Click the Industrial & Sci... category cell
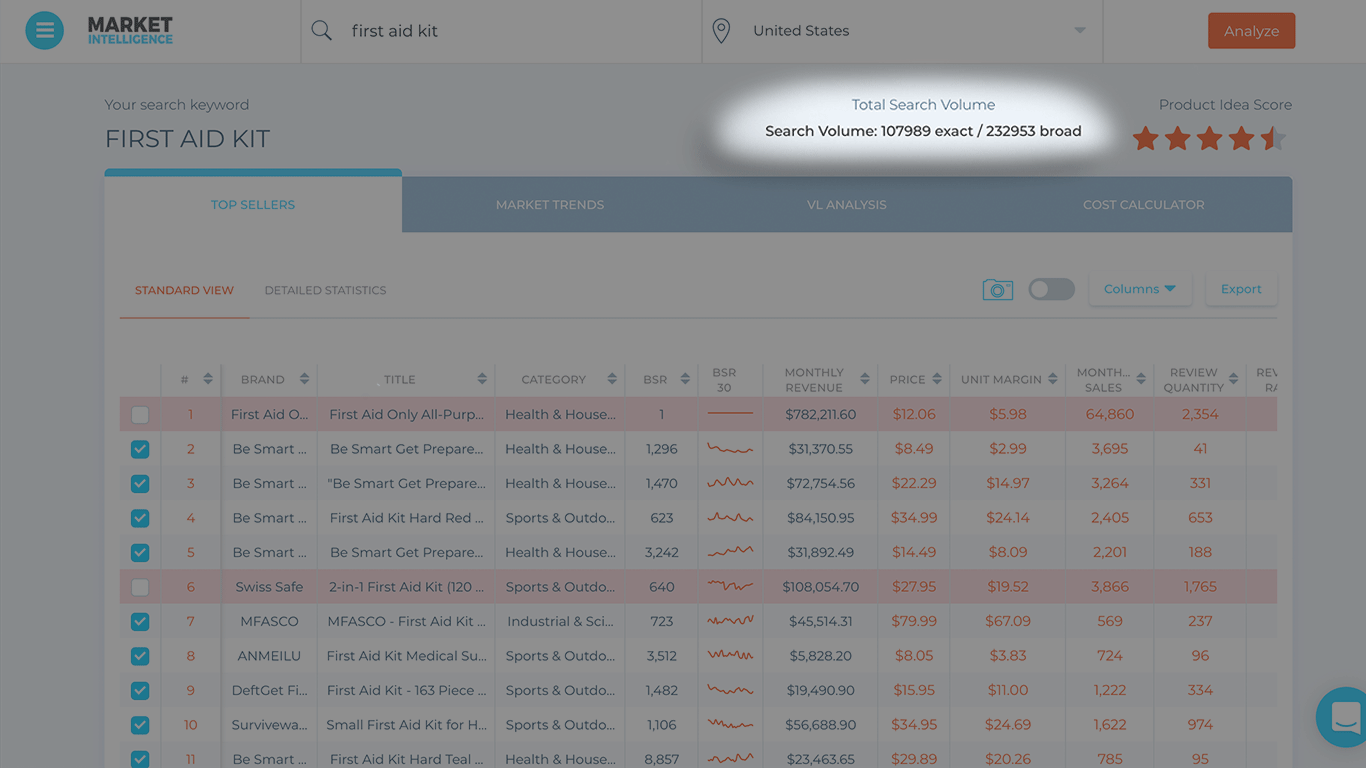This screenshot has height=768, width=1366. (x=560, y=621)
